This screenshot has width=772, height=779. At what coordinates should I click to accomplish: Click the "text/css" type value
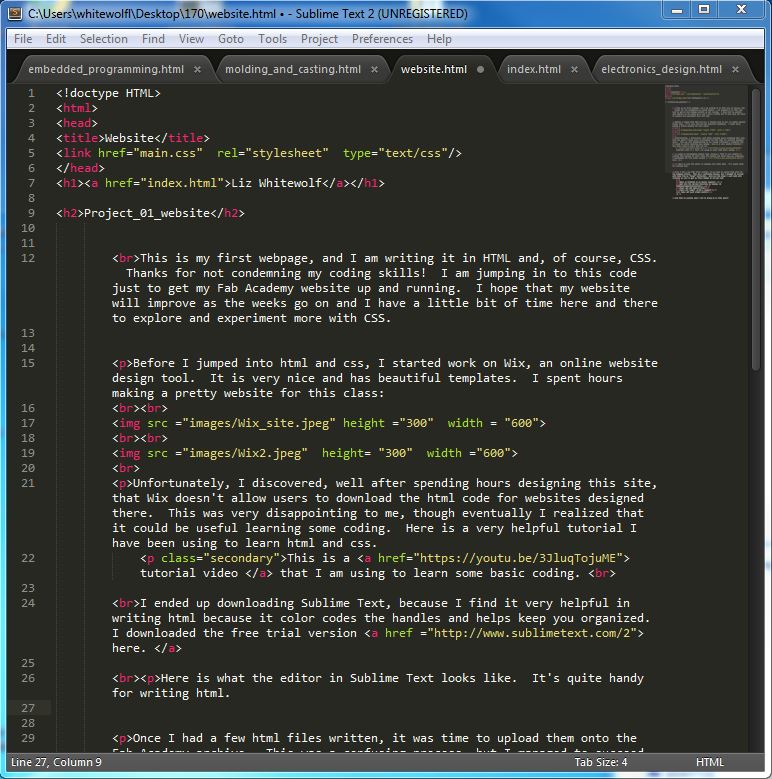[x=413, y=153]
